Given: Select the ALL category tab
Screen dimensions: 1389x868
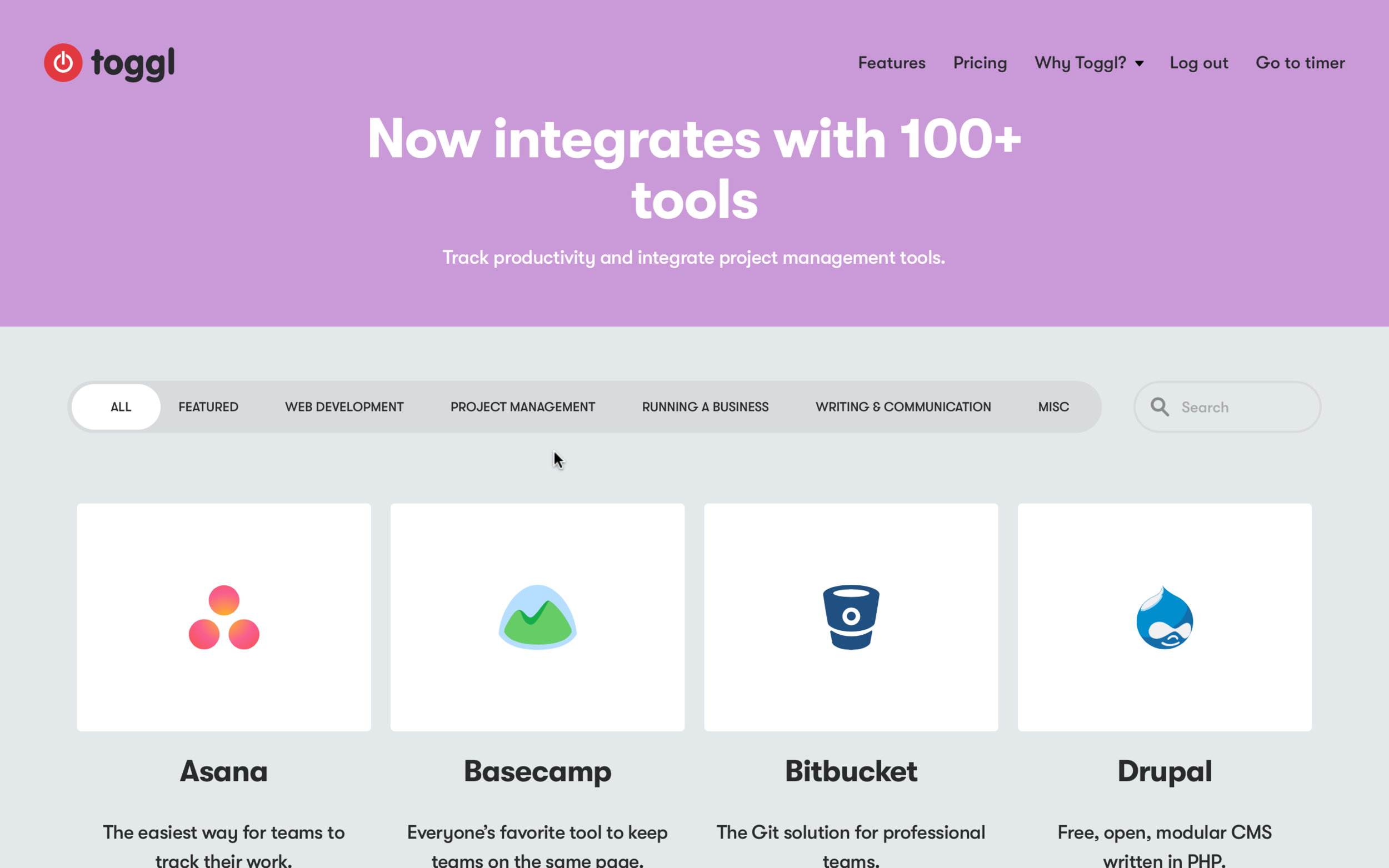Looking at the screenshot, I should (116, 407).
